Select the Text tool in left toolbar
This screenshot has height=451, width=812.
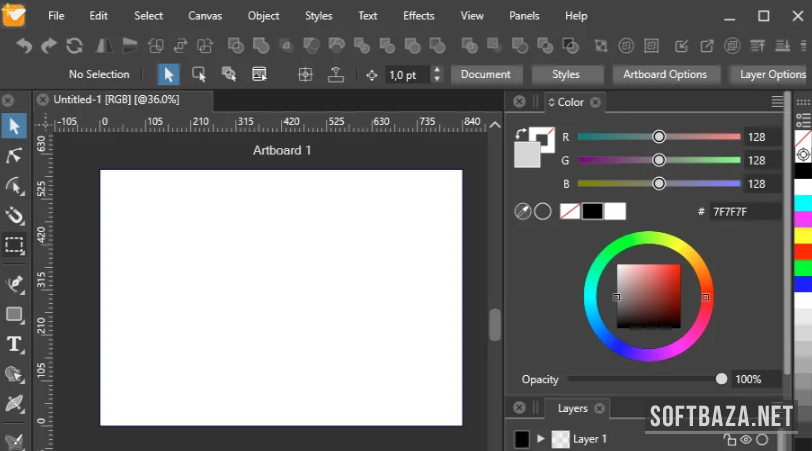point(14,344)
